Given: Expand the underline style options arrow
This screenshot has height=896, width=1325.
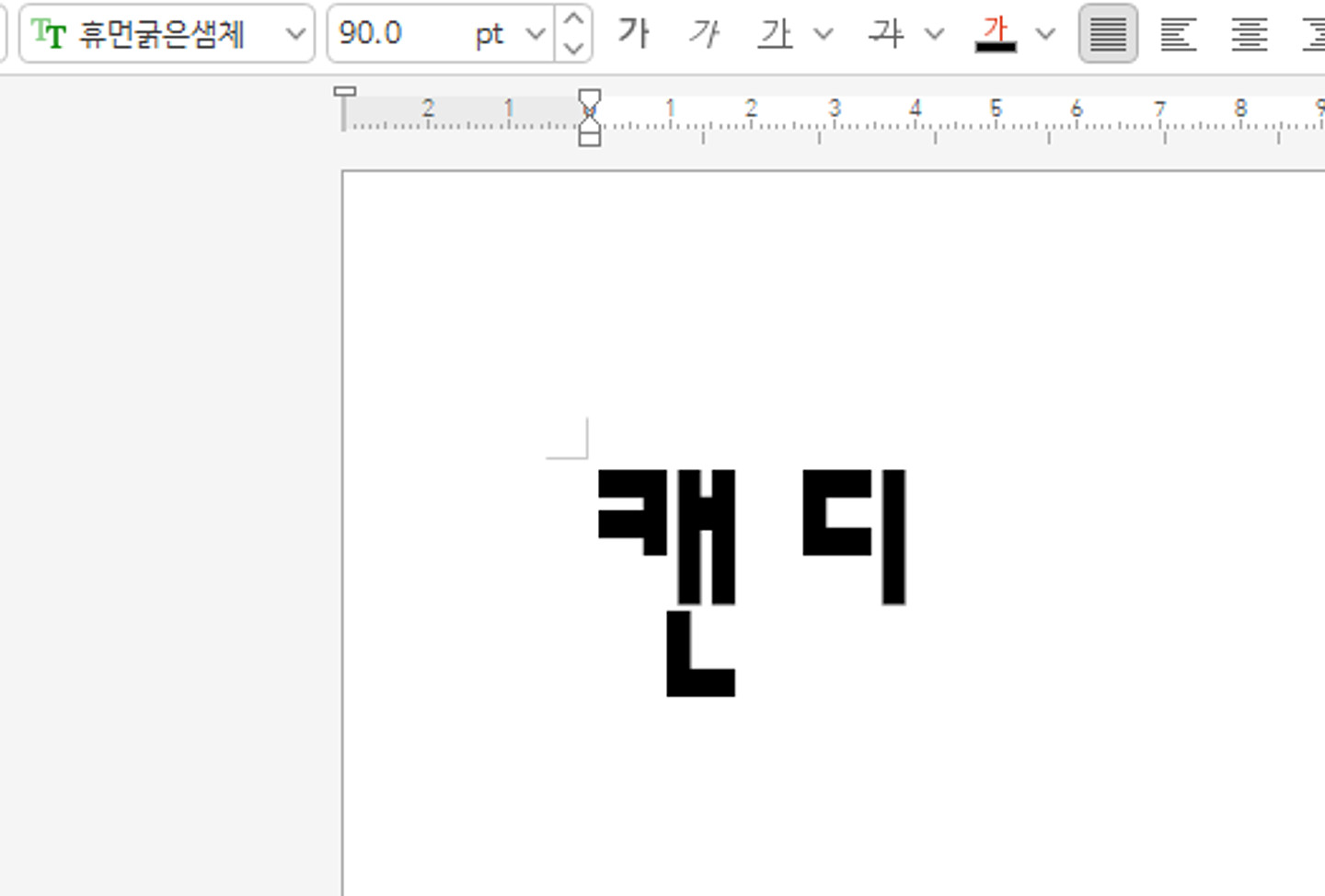Looking at the screenshot, I should [x=824, y=34].
